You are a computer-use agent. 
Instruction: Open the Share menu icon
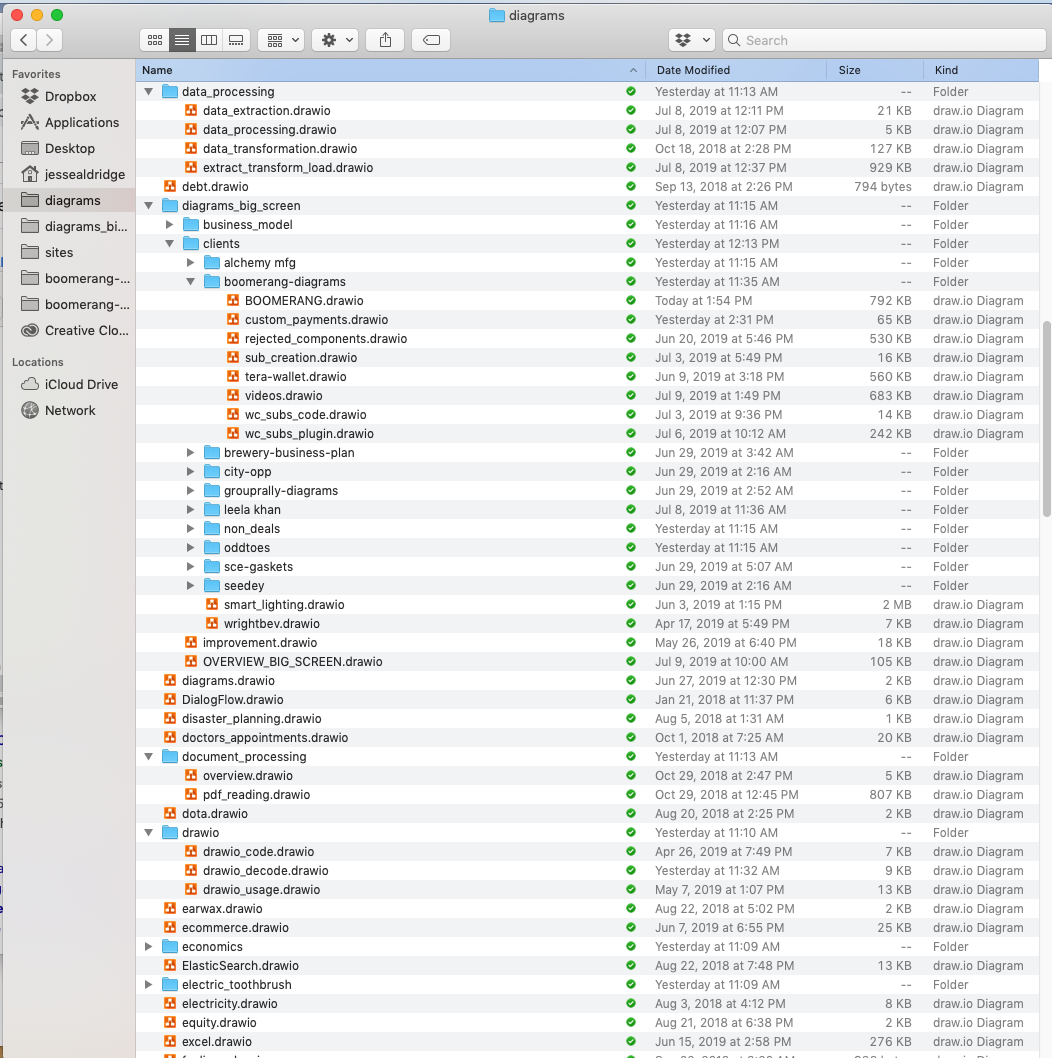coord(385,40)
